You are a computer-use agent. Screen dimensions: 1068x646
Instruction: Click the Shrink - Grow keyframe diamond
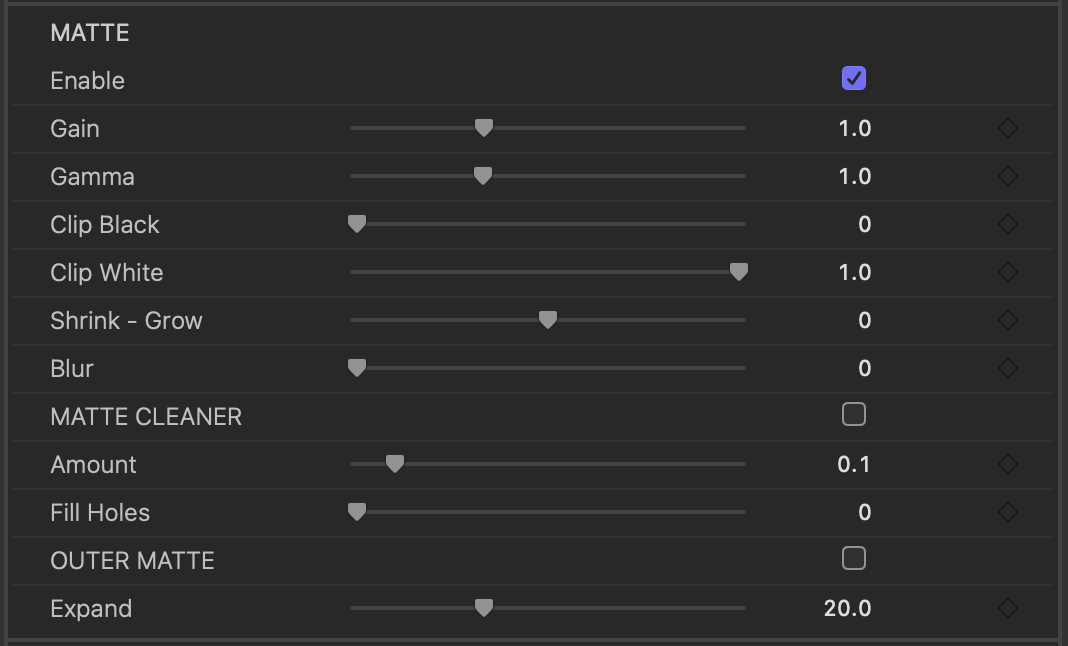click(x=1007, y=320)
